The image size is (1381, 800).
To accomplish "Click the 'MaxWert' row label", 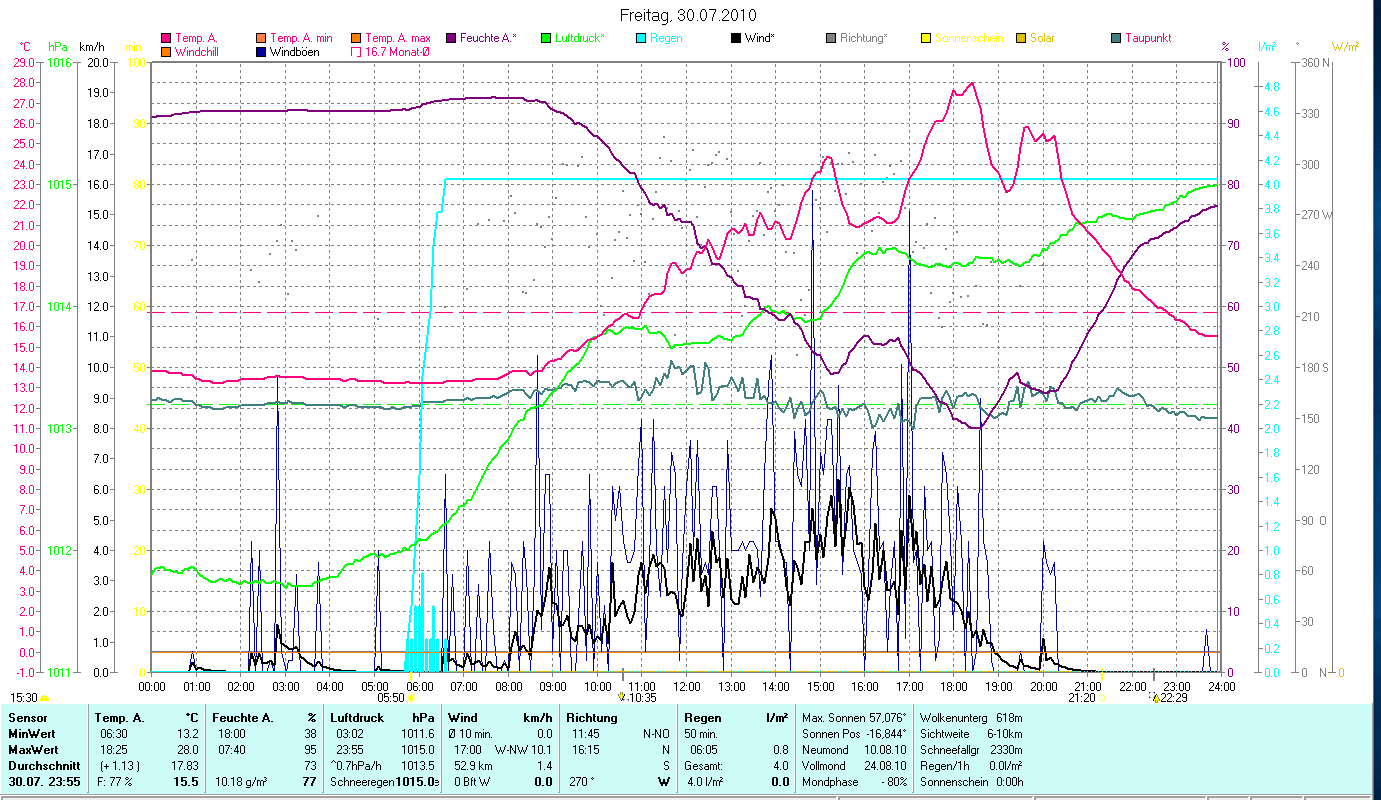I will (x=33, y=750).
